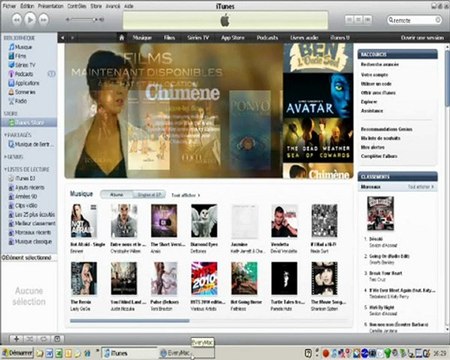This screenshot has height=360, width=450.
Task: Click the volume slider
Action: (x=83, y=20)
